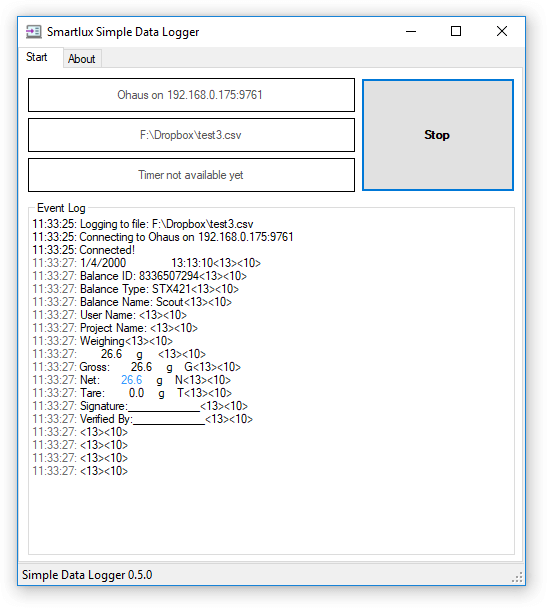
Task: Click the Signature log line
Action: pos(140,406)
